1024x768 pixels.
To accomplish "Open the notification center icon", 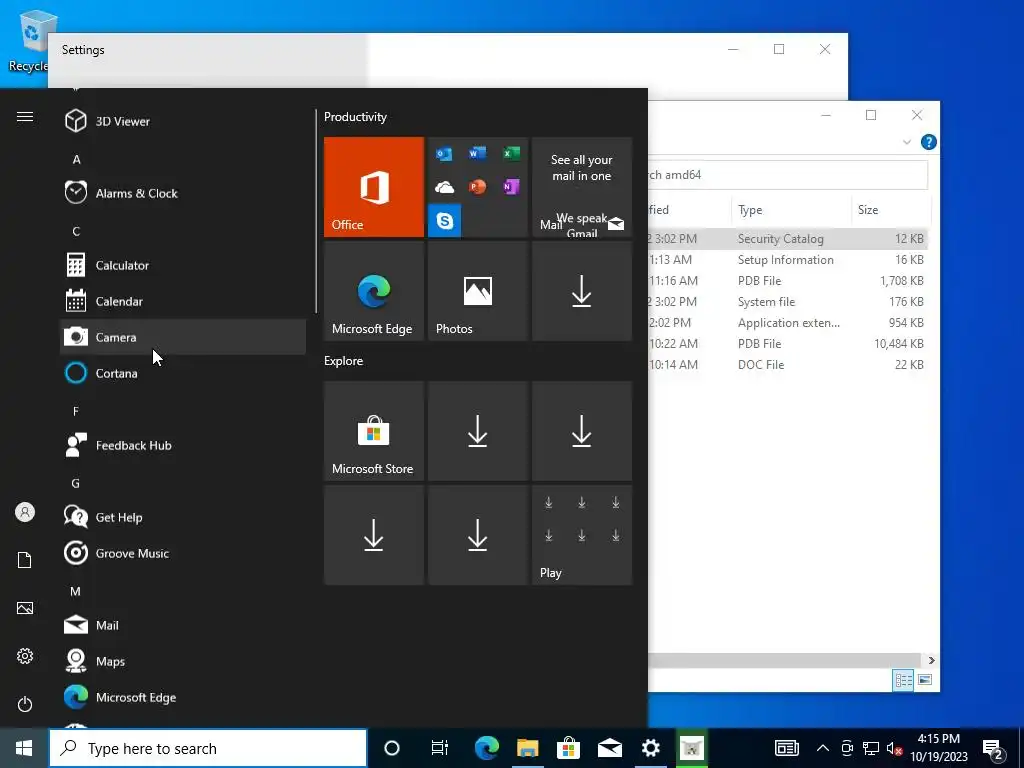I will tap(993, 750).
